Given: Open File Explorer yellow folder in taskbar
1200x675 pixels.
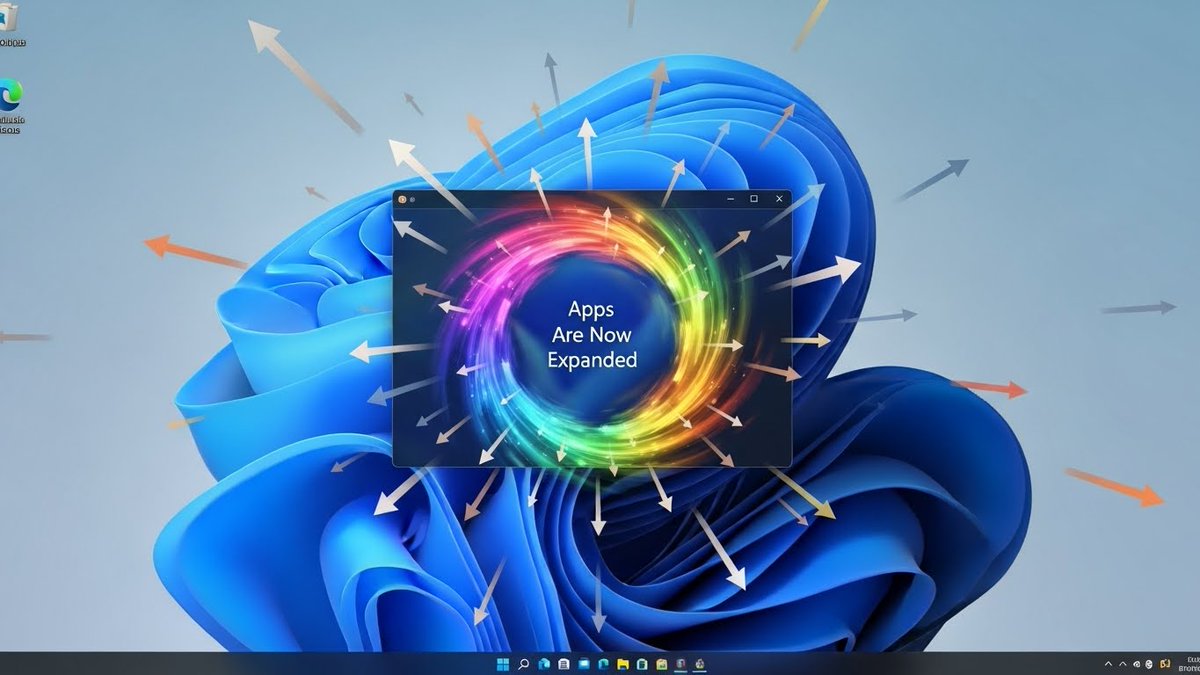Looking at the screenshot, I should [623, 664].
